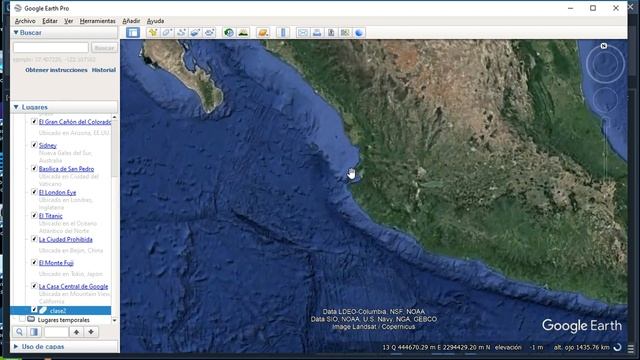Click the streaming status icon in status bar
Screen dimensions: 640x360
618,347
